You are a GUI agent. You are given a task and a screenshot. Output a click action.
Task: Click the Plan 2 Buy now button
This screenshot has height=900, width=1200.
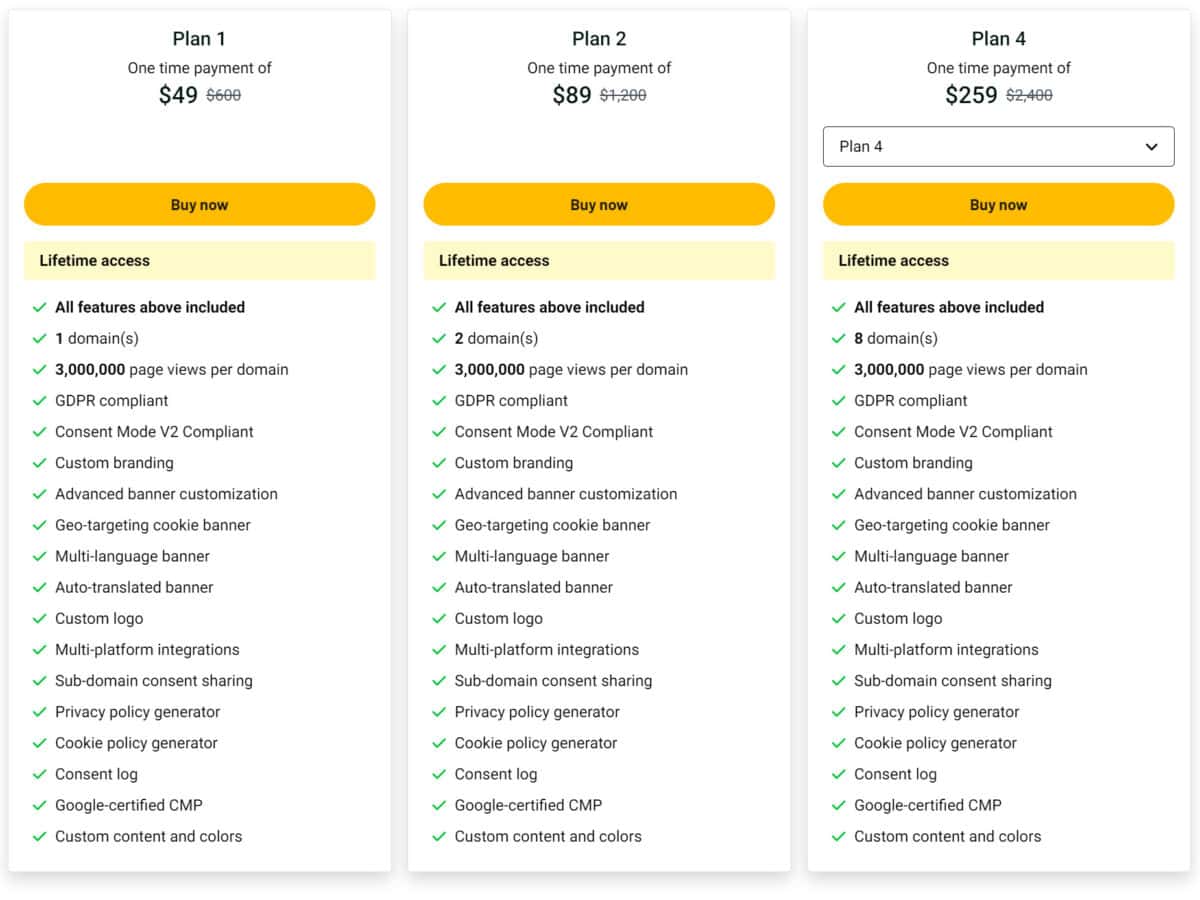point(599,204)
